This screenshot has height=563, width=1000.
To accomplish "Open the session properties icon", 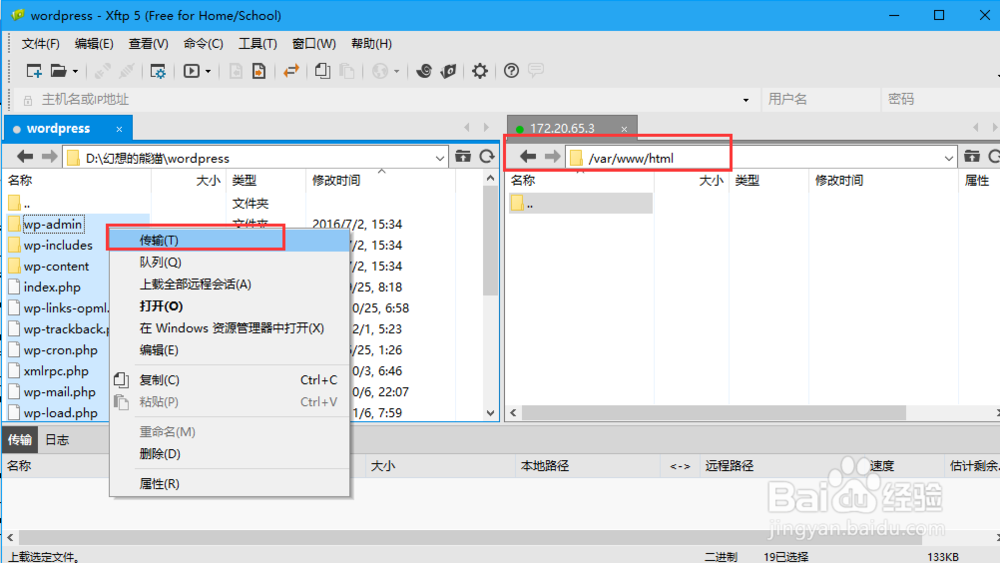I will pos(158,71).
